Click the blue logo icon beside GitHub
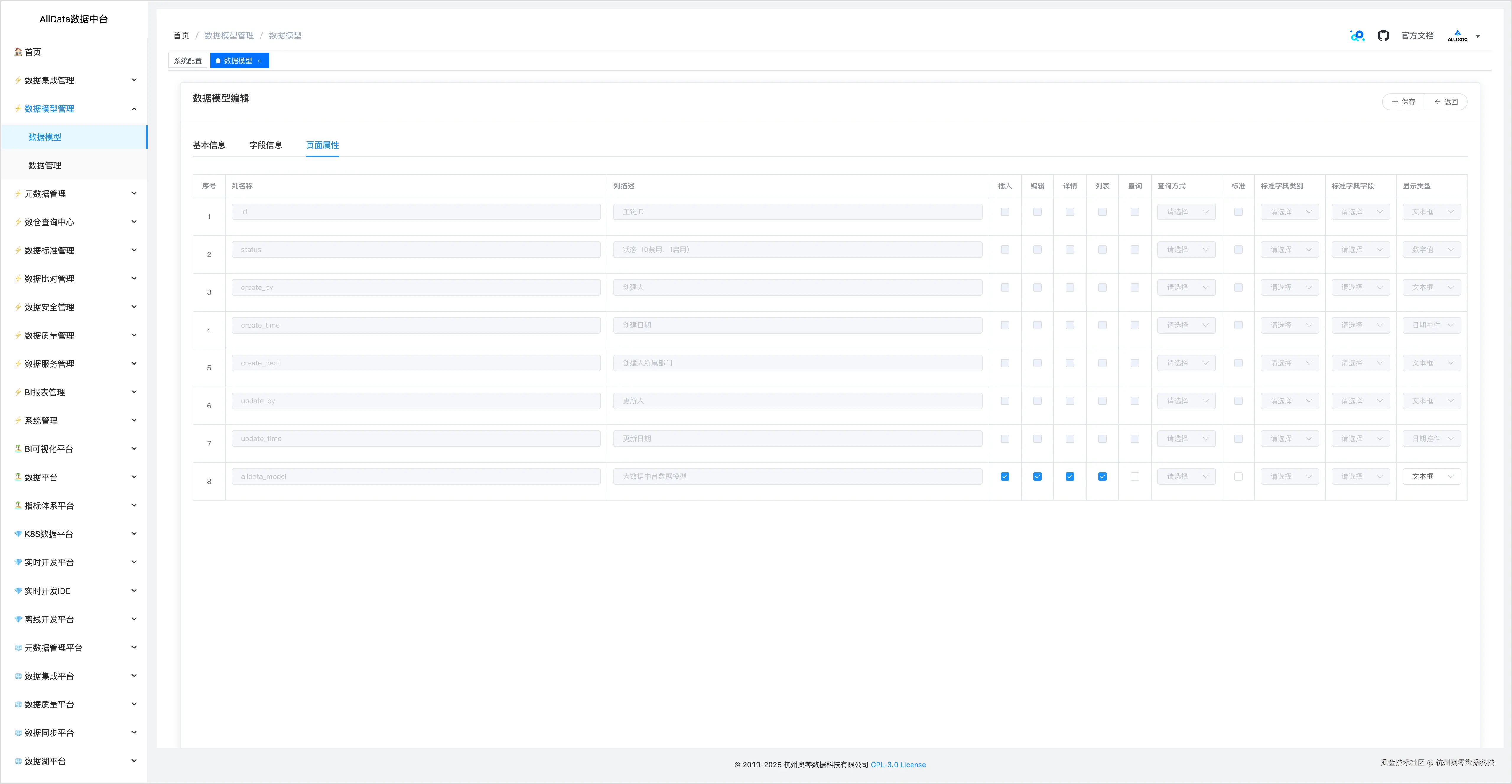 (x=1357, y=36)
